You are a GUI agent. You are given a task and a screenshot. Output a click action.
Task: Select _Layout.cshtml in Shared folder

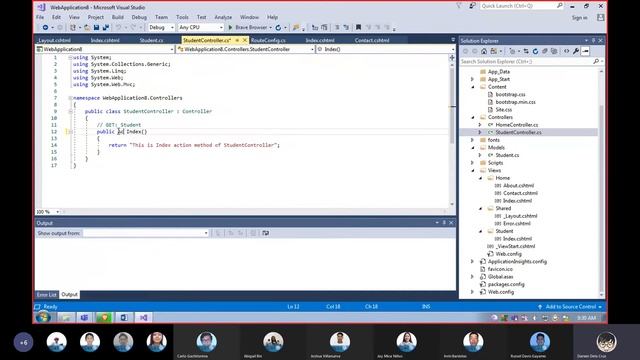coord(520,216)
